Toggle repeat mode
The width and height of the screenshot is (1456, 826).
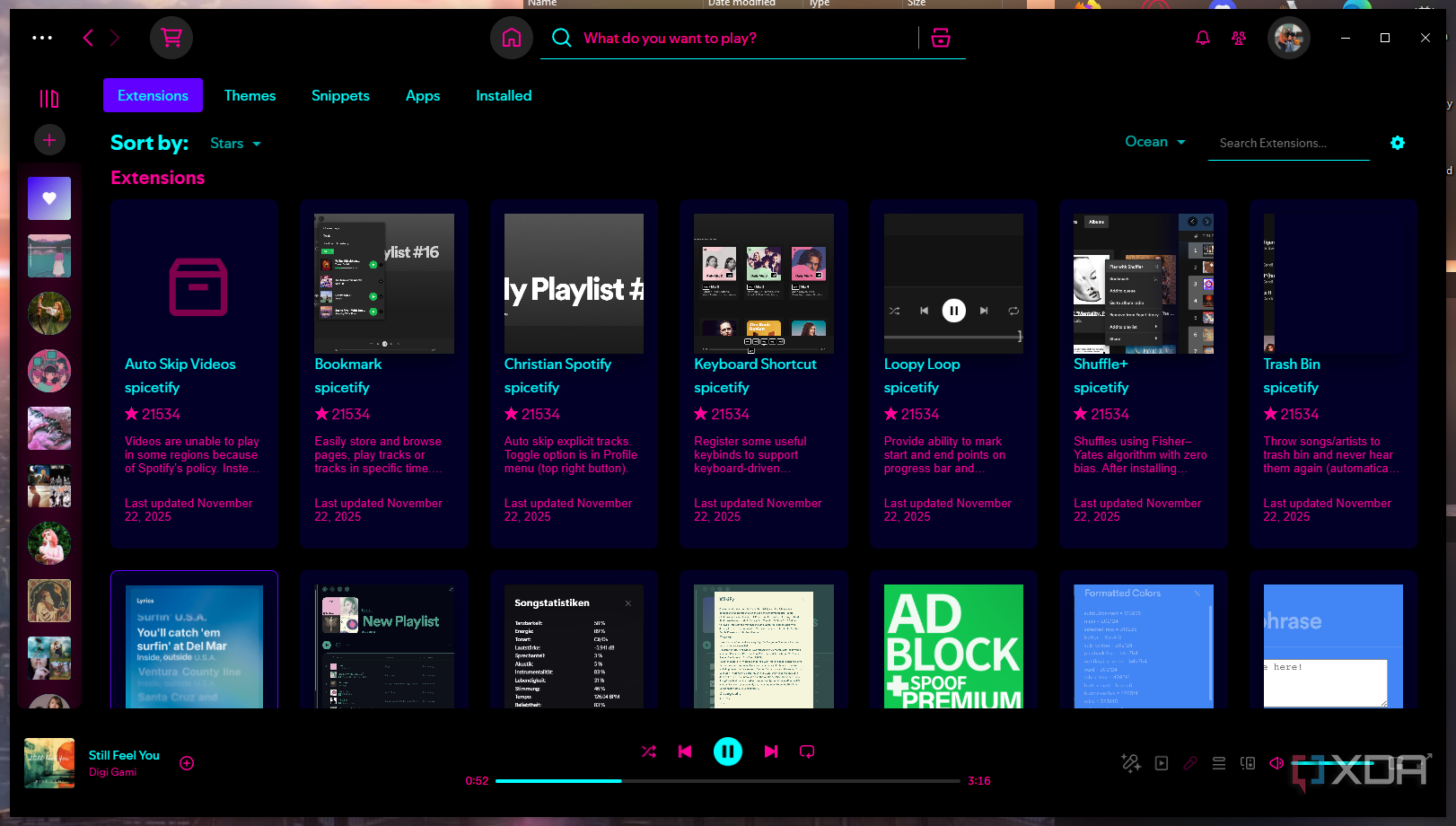807,751
